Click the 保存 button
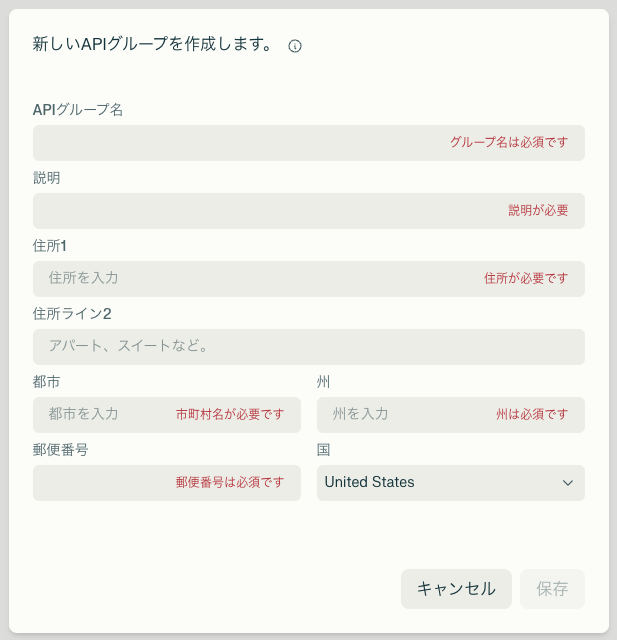 552,589
